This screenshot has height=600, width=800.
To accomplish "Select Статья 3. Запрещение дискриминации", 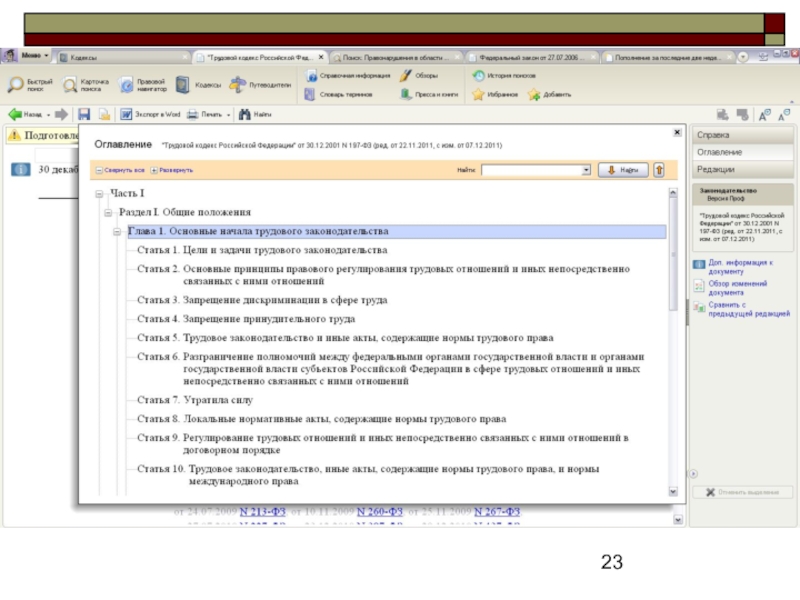I will (x=262, y=301).
